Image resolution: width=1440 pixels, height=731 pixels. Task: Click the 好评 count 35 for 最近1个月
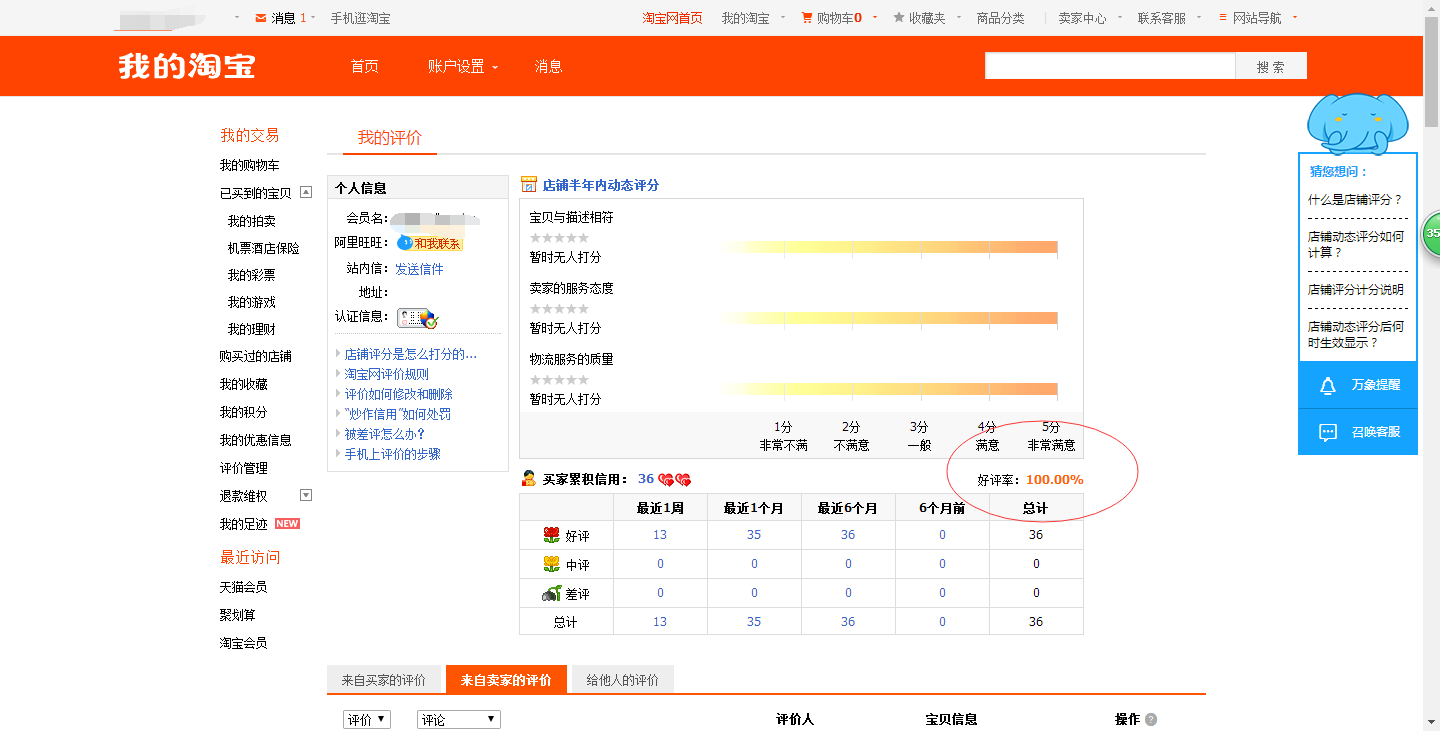pyautogui.click(x=754, y=535)
